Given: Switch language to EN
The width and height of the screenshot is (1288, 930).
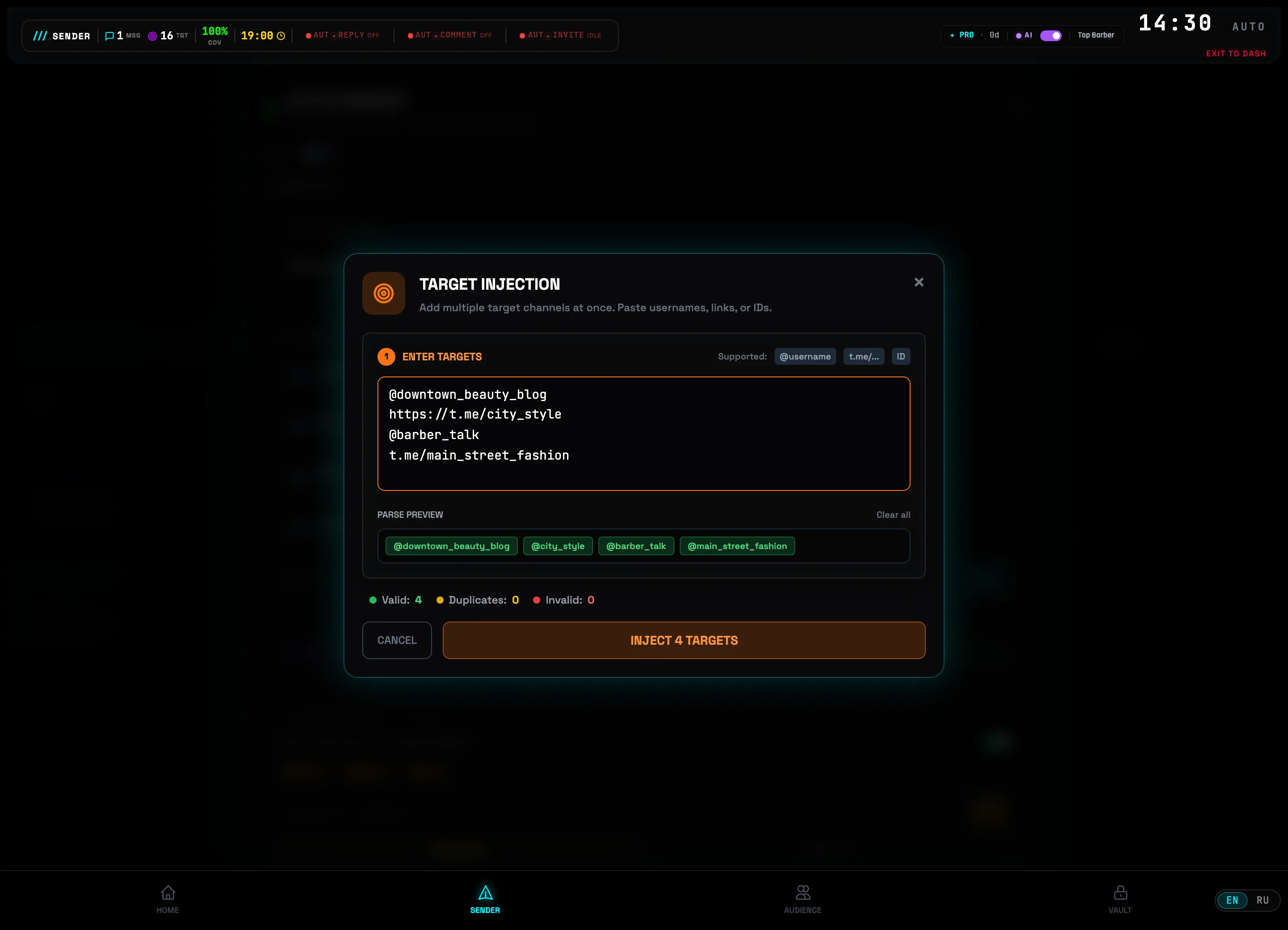Looking at the screenshot, I should (1232, 900).
